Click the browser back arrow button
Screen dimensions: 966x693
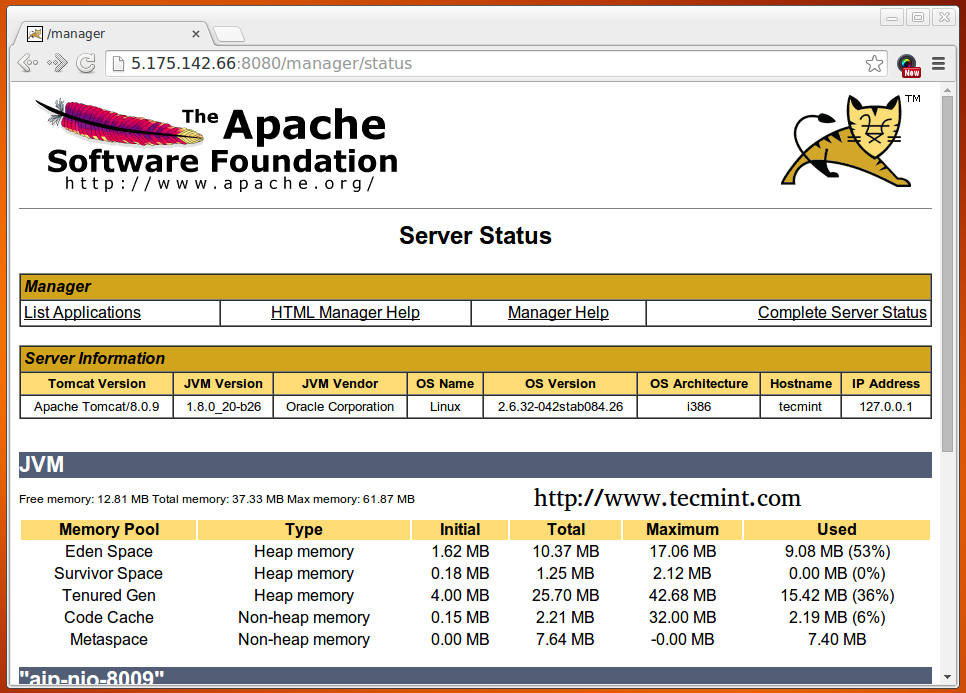(27, 63)
